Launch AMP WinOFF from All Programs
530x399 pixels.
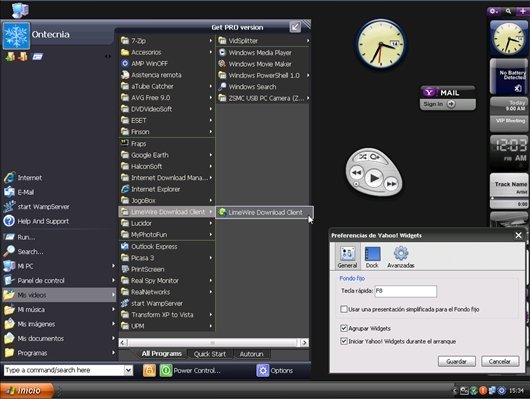(167, 64)
